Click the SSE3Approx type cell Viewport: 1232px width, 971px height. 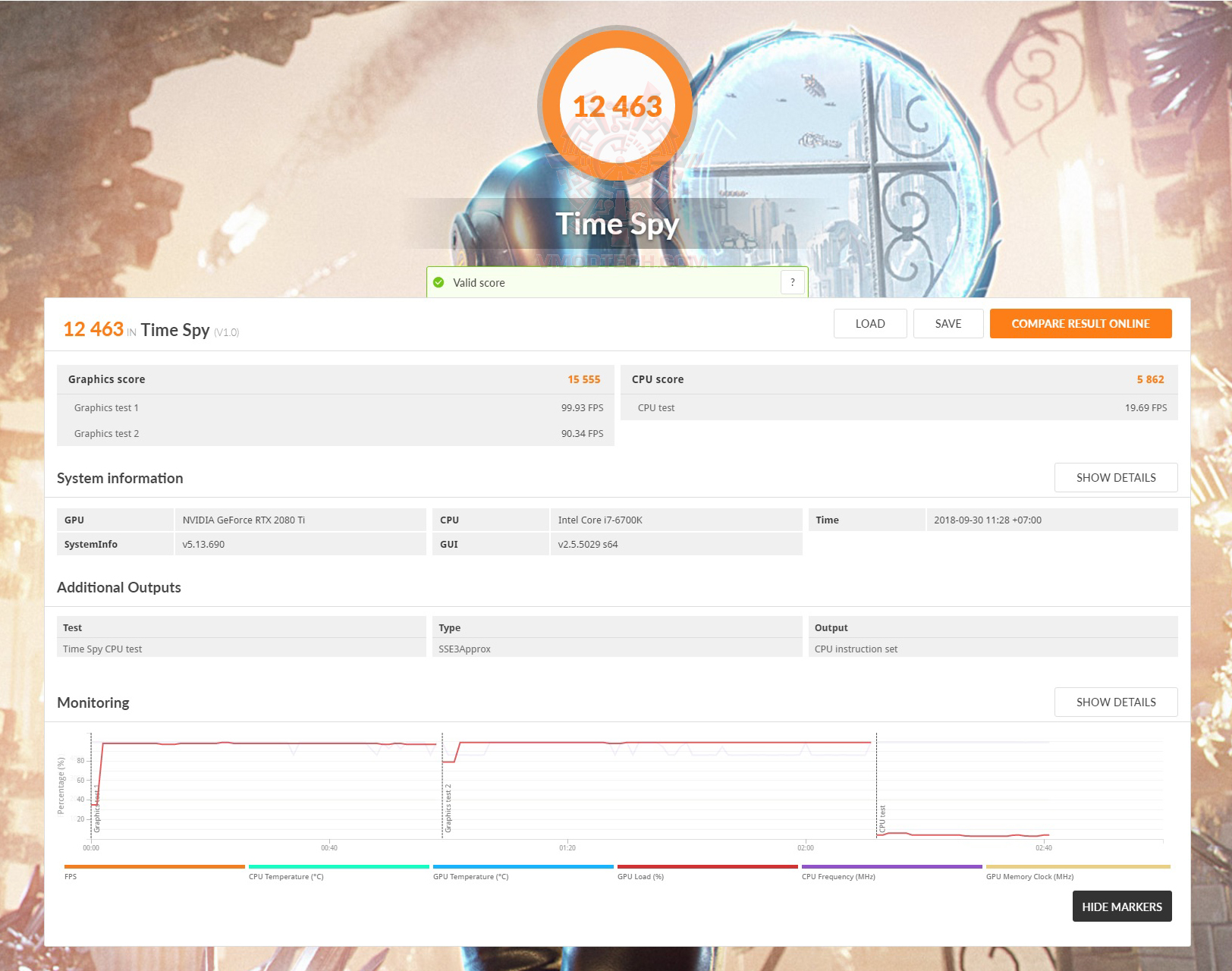pos(618,649)
